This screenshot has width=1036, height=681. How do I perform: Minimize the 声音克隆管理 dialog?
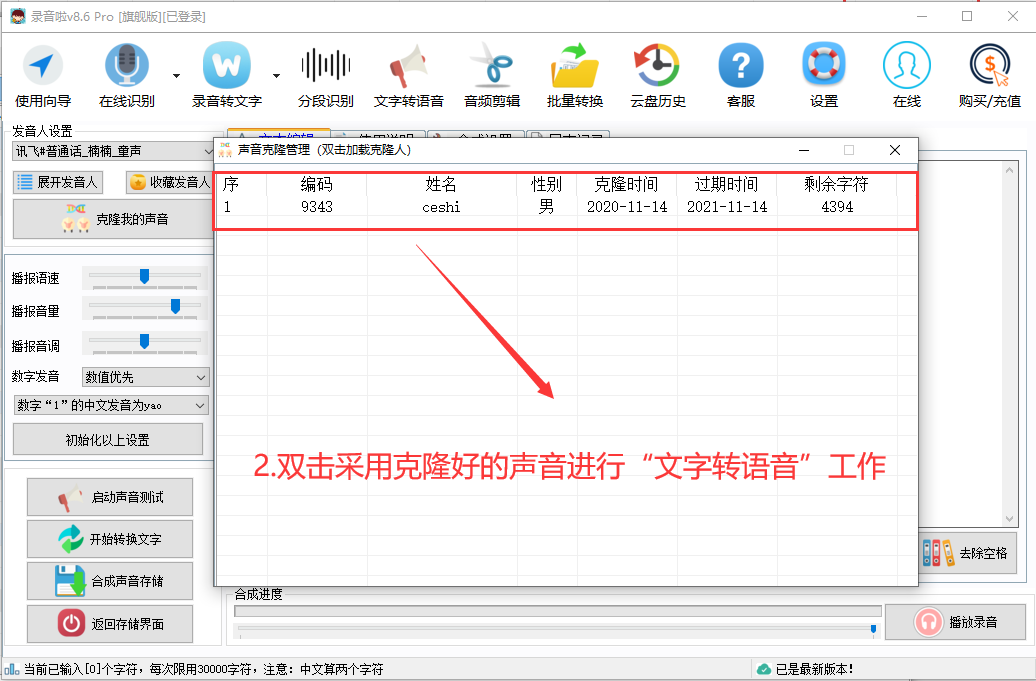click(x=804, y=150)
